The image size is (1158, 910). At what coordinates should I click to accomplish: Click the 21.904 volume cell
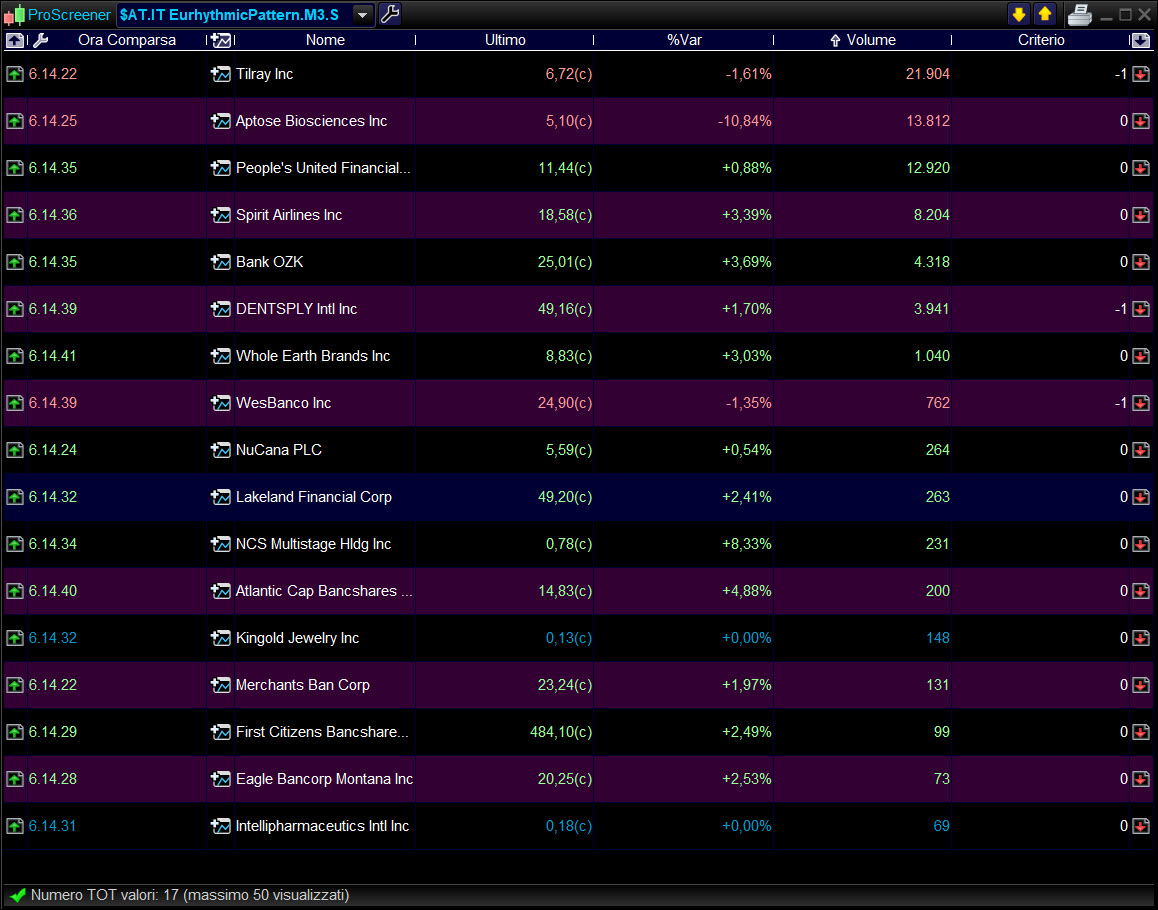(928, 74)
